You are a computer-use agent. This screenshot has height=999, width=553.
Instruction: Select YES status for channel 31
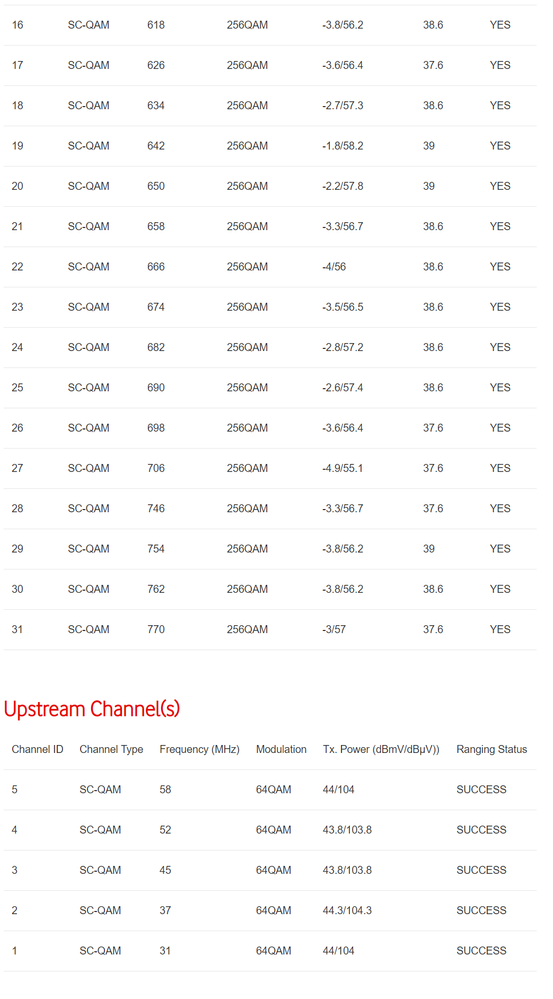[x=500, y=629]
